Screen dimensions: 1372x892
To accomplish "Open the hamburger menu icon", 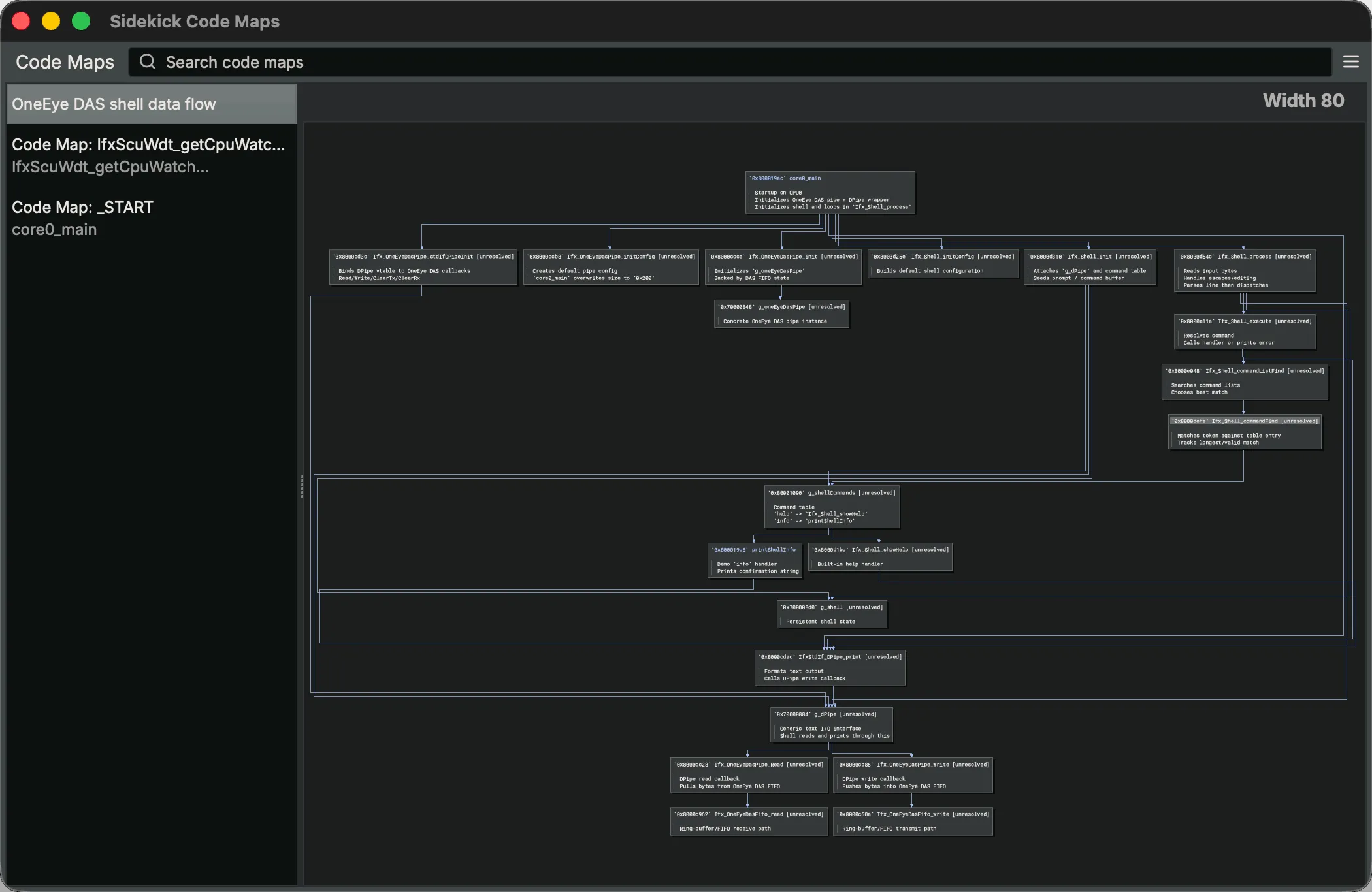I will [1350, 62].
